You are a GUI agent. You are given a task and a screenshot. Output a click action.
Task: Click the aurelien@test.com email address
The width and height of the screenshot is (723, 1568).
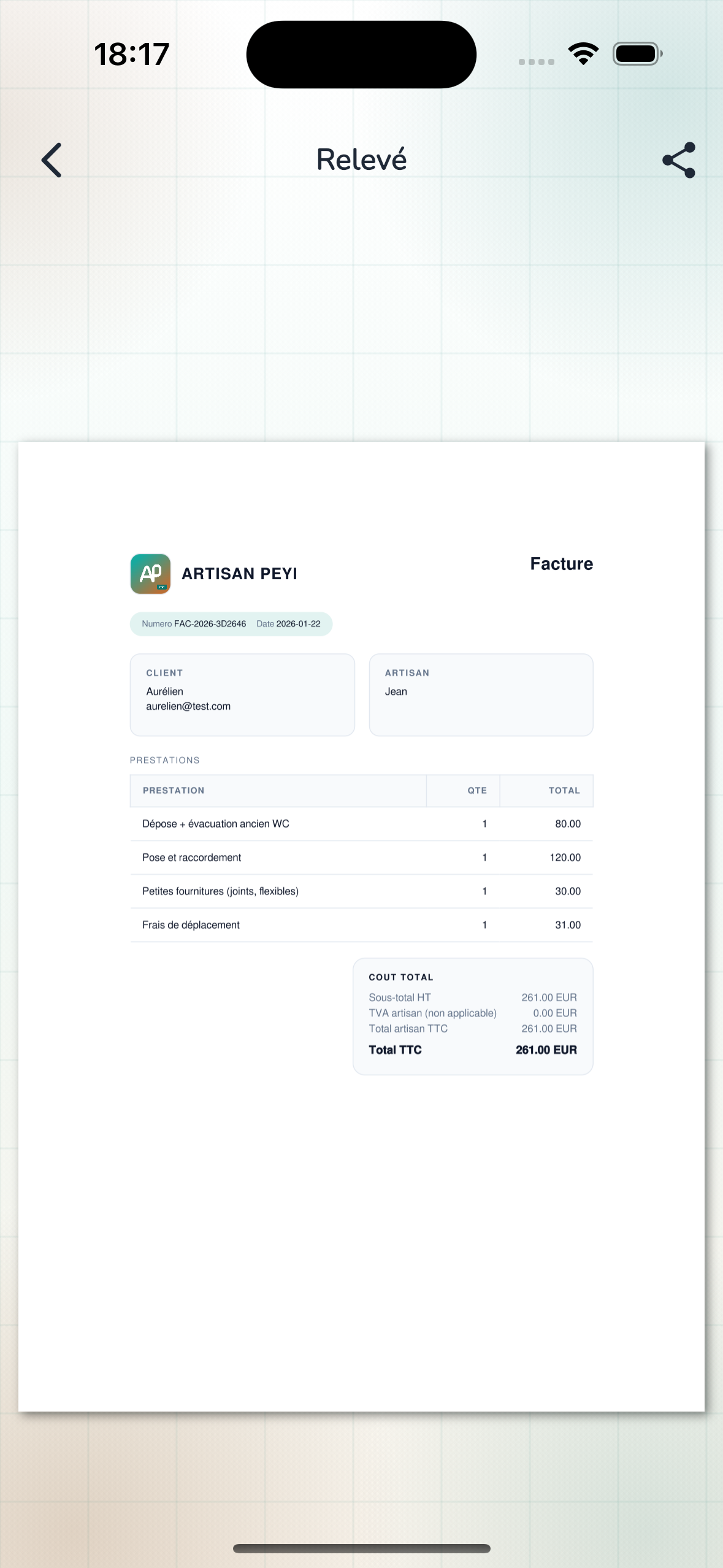(188, 706)
